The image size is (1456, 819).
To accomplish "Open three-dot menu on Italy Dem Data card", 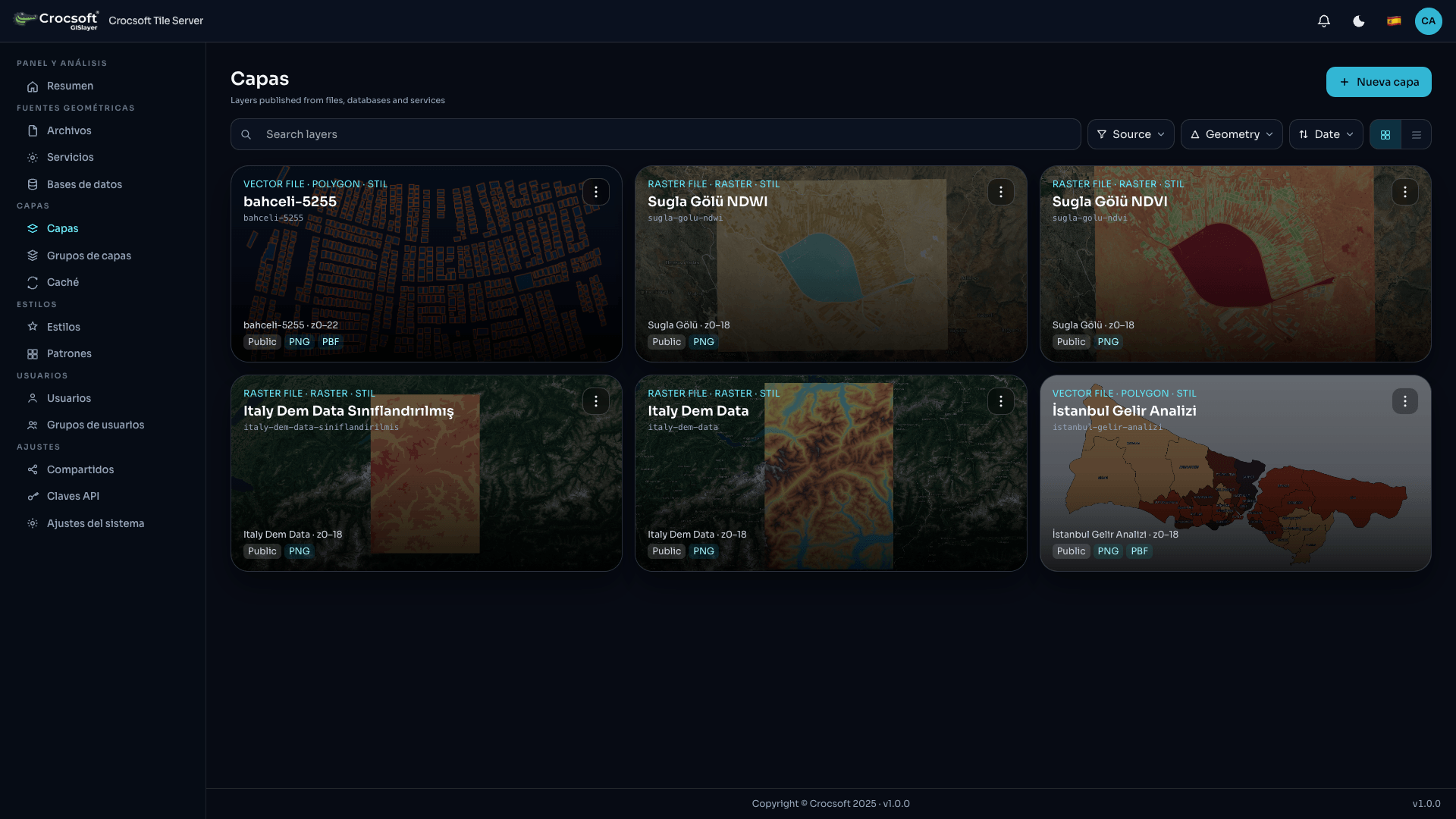I will (x=1001, y=401).
